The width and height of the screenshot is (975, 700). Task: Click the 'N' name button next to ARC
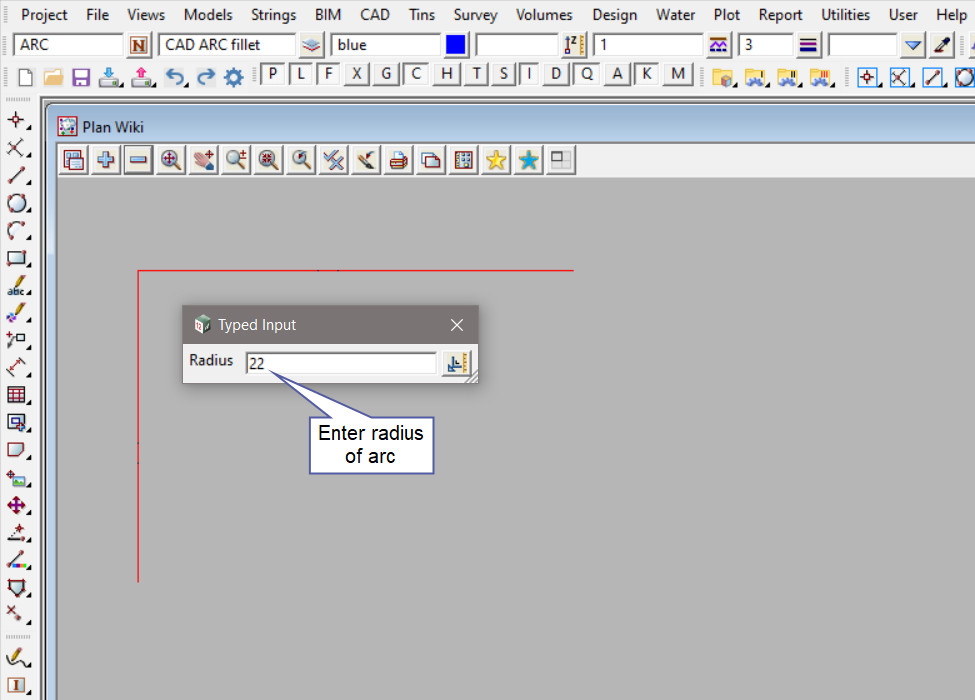[x=139, y=45]
